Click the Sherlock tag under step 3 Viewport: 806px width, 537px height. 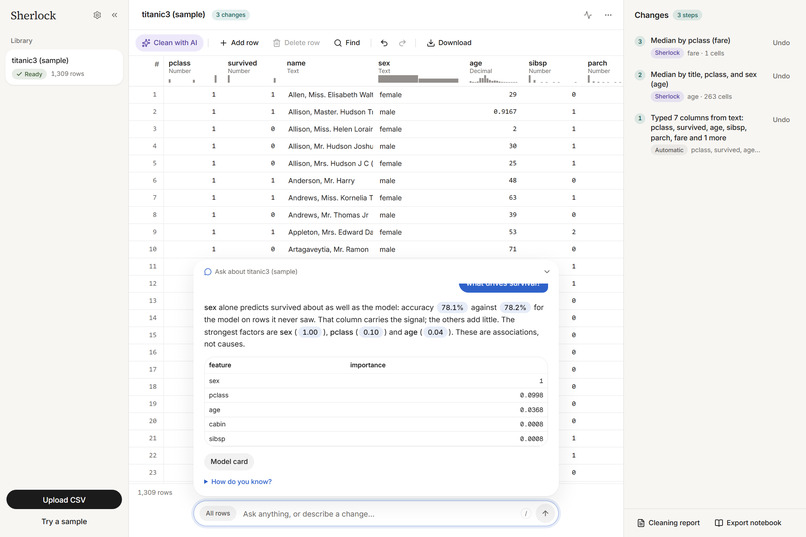tap(667, 53)
